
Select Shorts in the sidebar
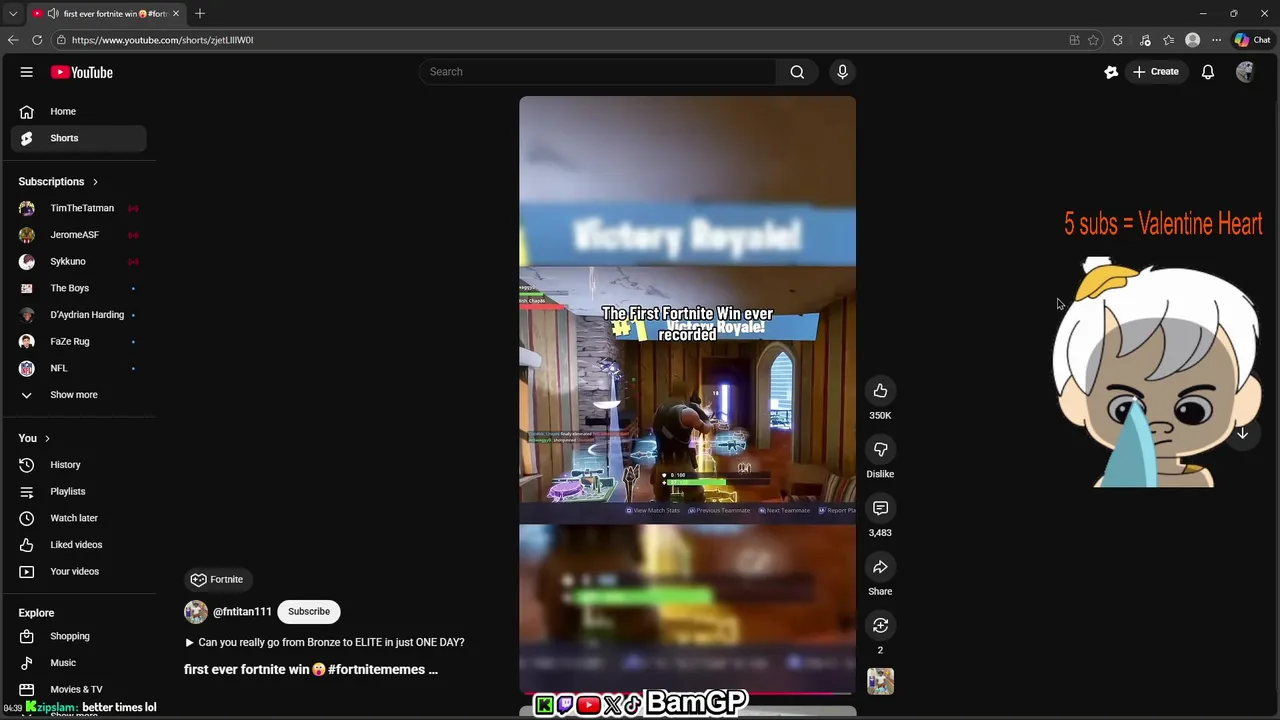[79, 138]
